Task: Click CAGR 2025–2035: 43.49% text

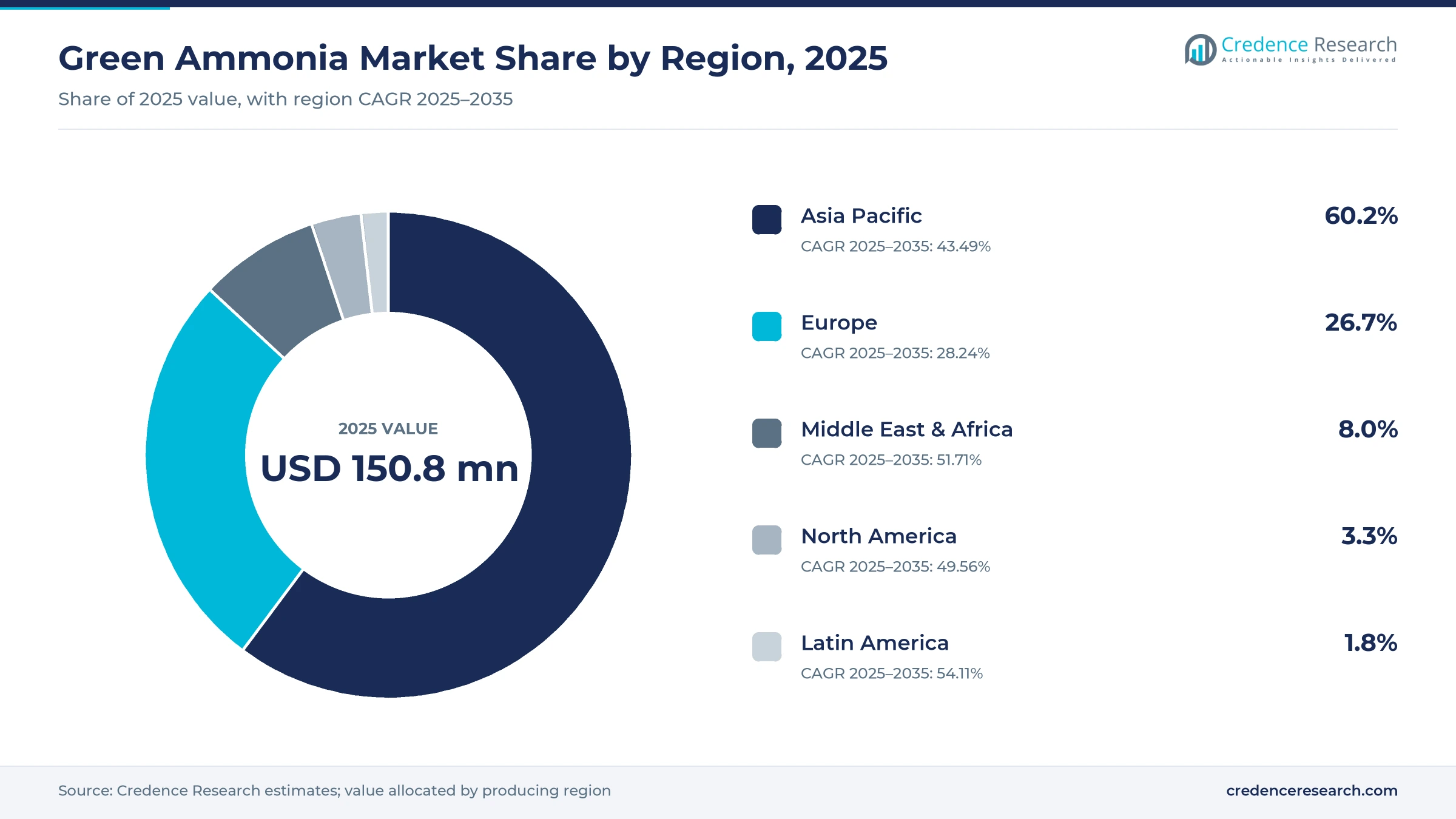Action: click(895, 246)
